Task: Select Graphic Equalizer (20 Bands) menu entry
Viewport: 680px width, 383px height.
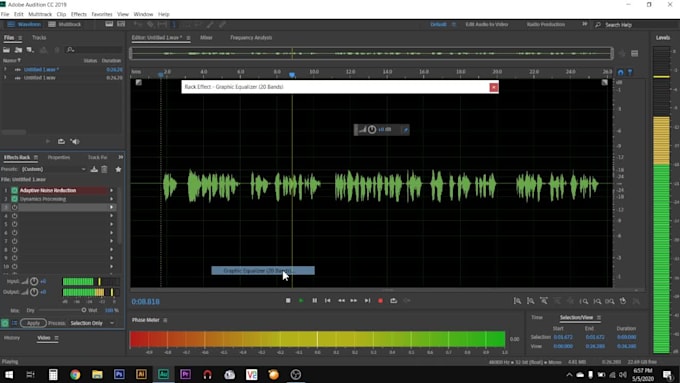Action: (x=263, y=271)
